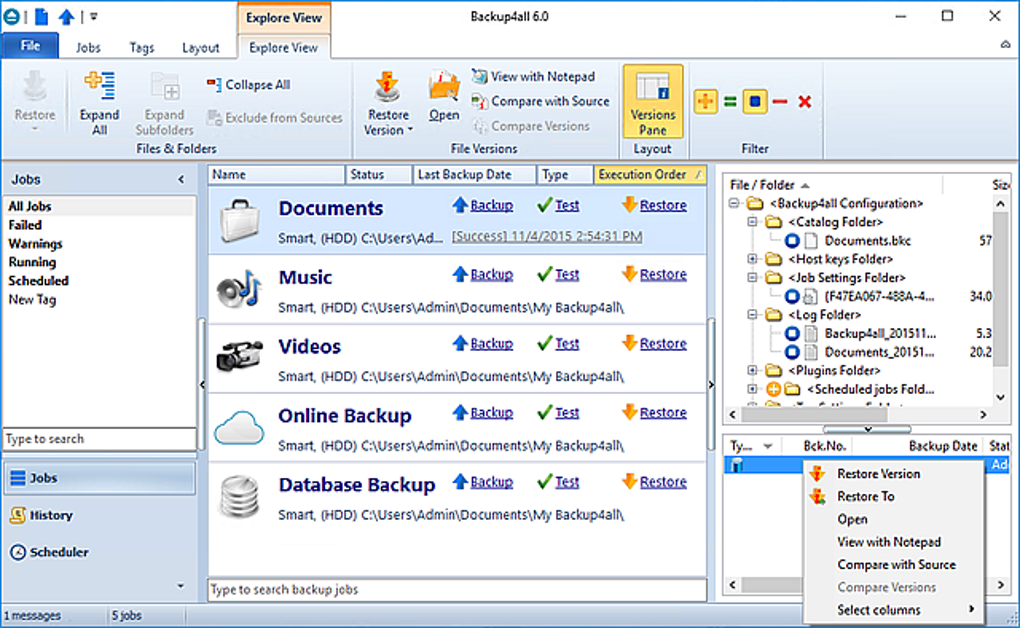
Task: Choose View with Notepad context entry
Action: 894,542
